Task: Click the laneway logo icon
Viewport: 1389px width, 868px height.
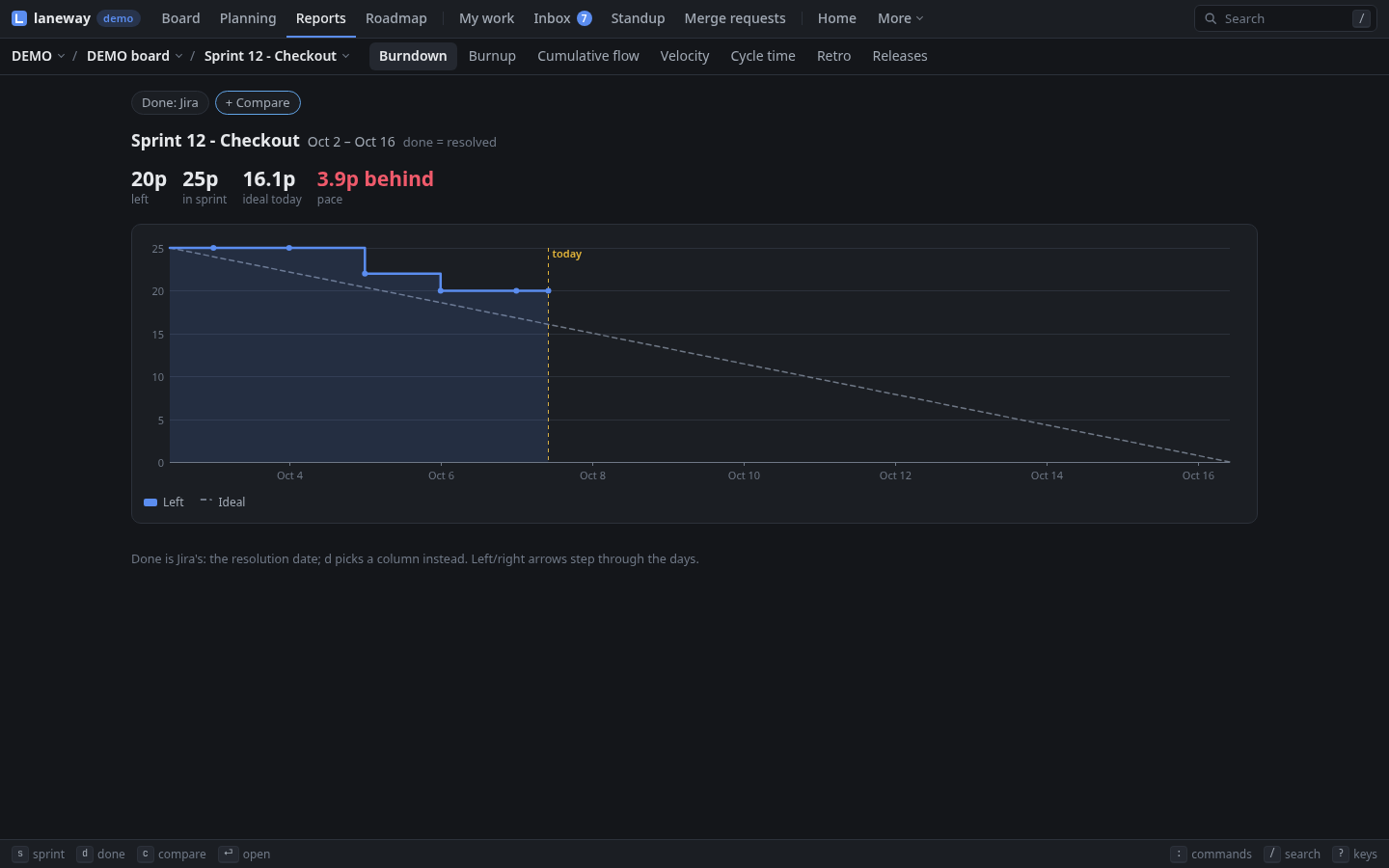Action: click(x=19, y=18)
